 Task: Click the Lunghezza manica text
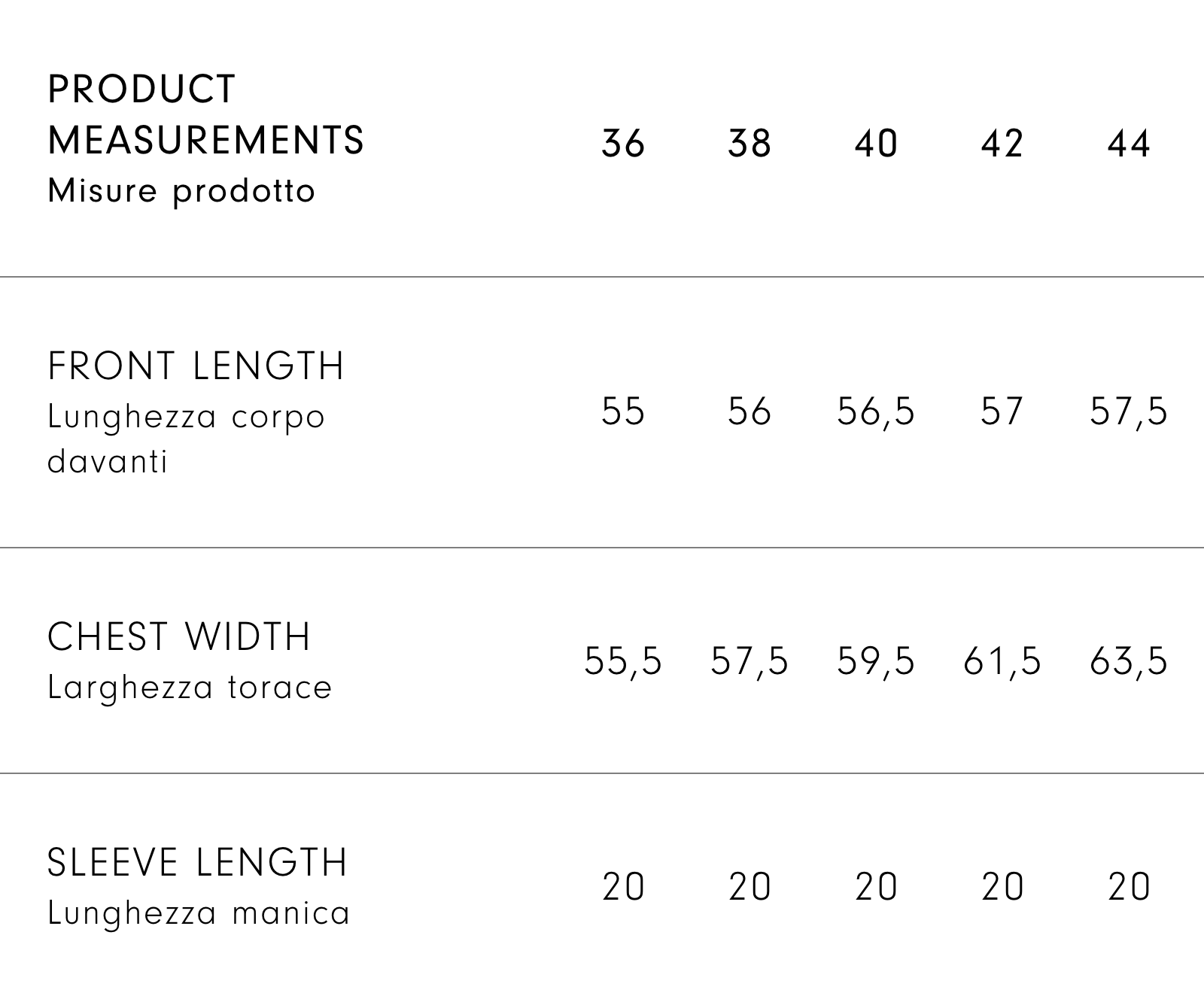199,913
